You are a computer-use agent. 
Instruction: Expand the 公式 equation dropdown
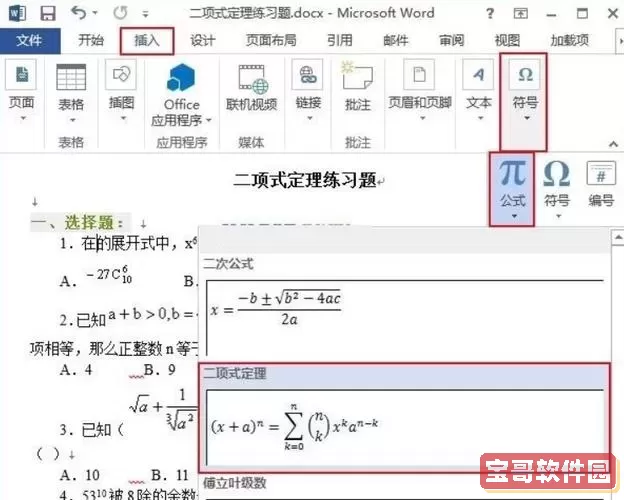pyautogui.click(x=512, y=215)
